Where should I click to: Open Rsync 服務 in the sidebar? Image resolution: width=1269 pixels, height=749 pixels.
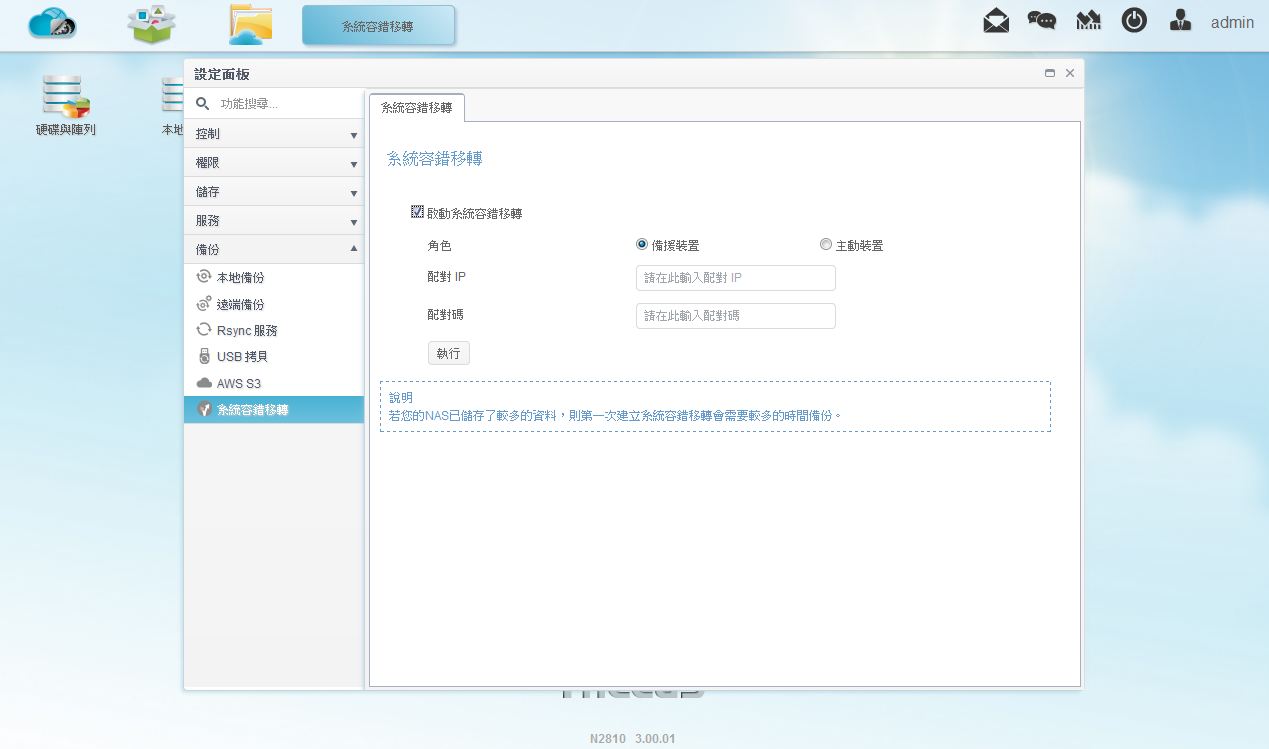pos(274,330)
